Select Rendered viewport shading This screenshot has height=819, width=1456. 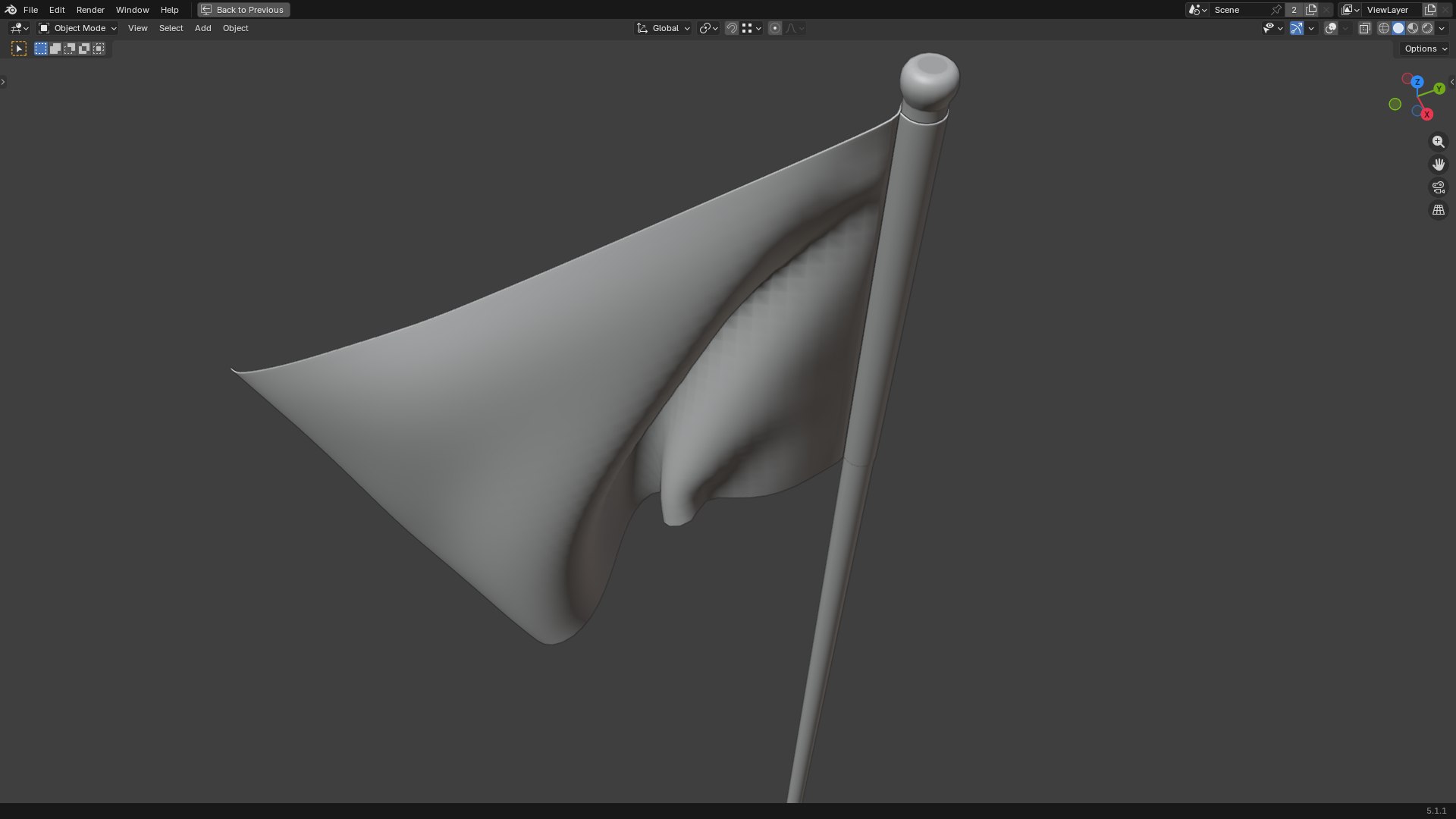coord(1427,28)
